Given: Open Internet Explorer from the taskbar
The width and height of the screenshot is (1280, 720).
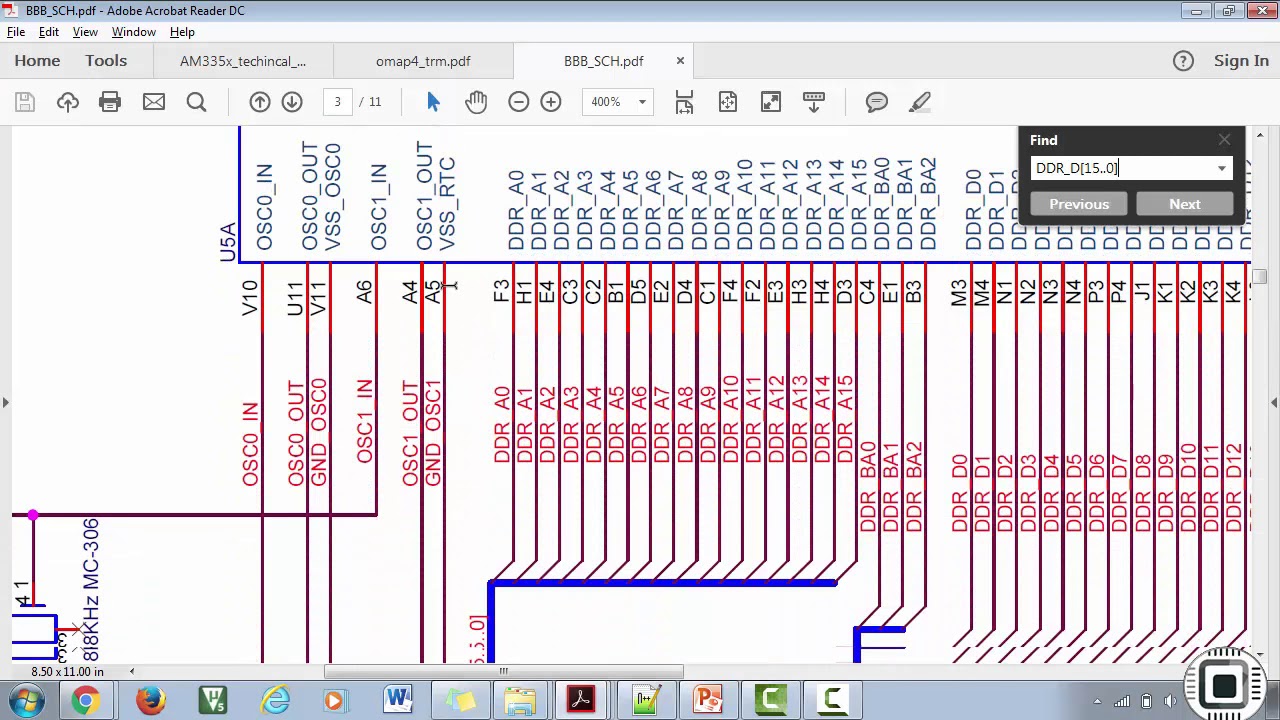Looking at the screenshot, I should pyautogui.click(x=275, y=699).
